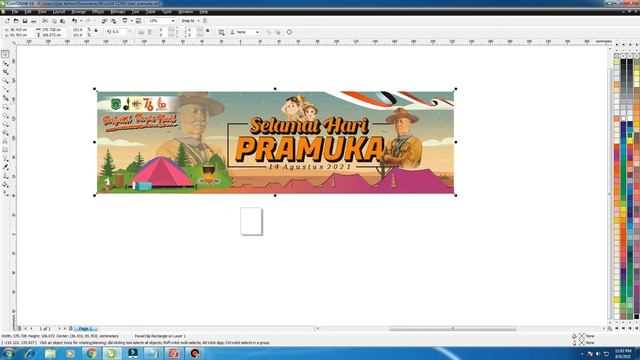Open the Help menu
640x360 pixels.
pyautogui.click(x=204, y=12)
